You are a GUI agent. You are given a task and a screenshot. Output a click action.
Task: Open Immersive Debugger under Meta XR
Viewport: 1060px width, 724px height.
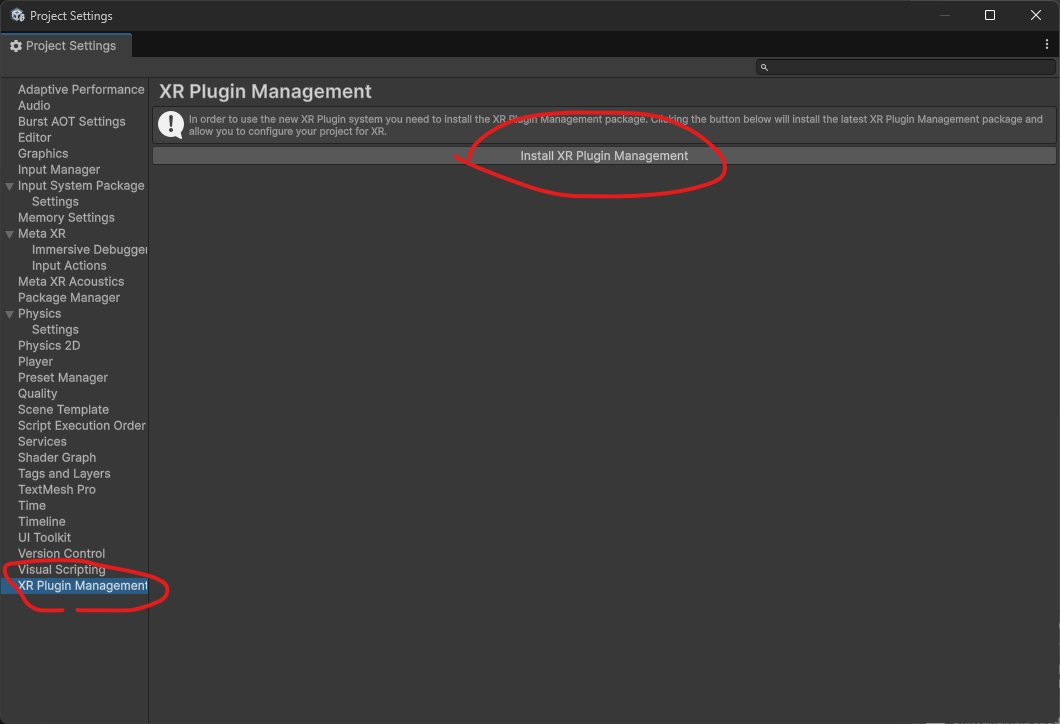pyautogui.click(x=89, y=249)
